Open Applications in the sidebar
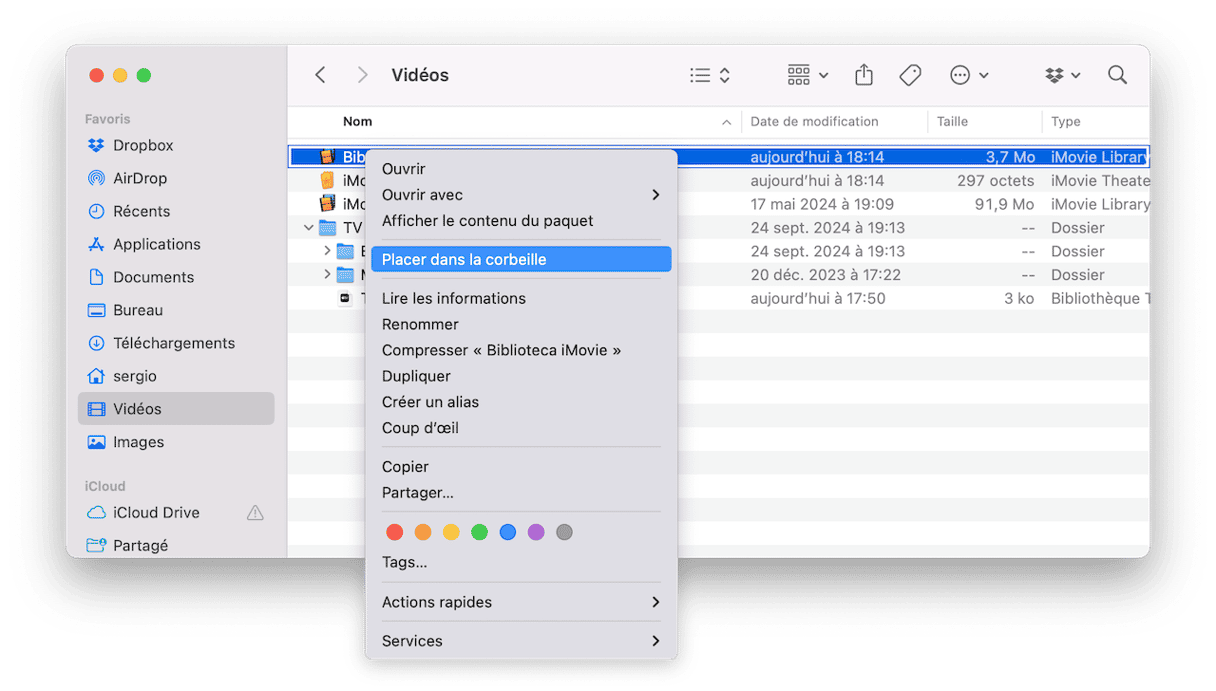This screenshot has width=1216, height=691. tap(176, 244)
